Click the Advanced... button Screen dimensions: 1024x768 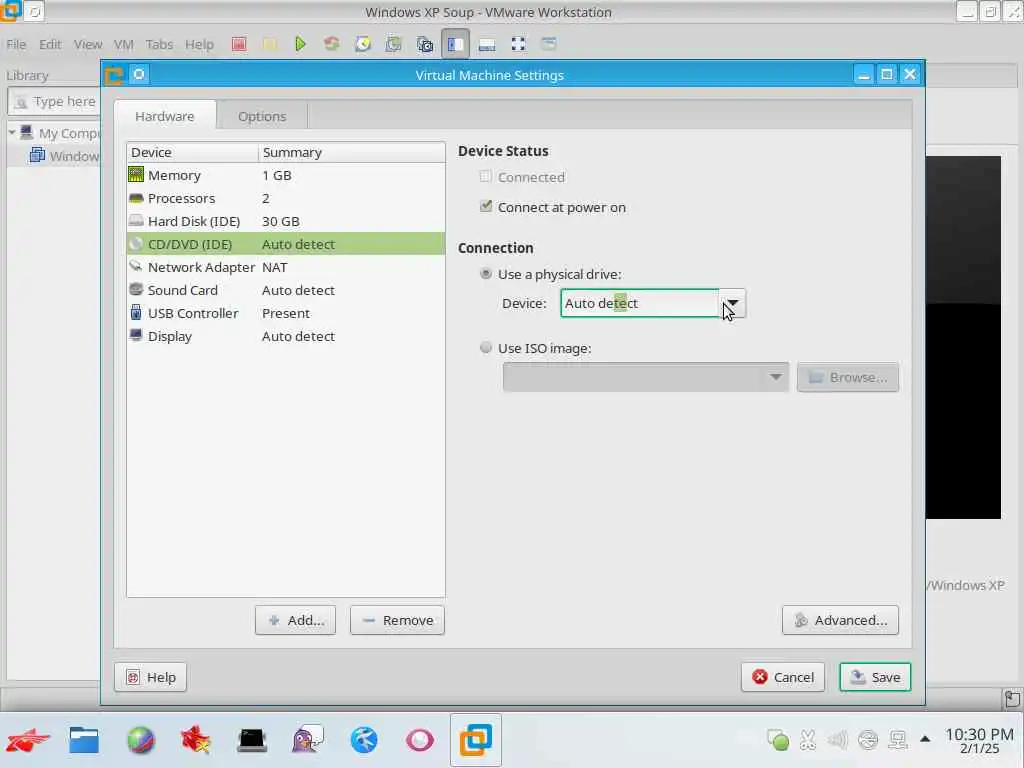[x=840, y=620]
